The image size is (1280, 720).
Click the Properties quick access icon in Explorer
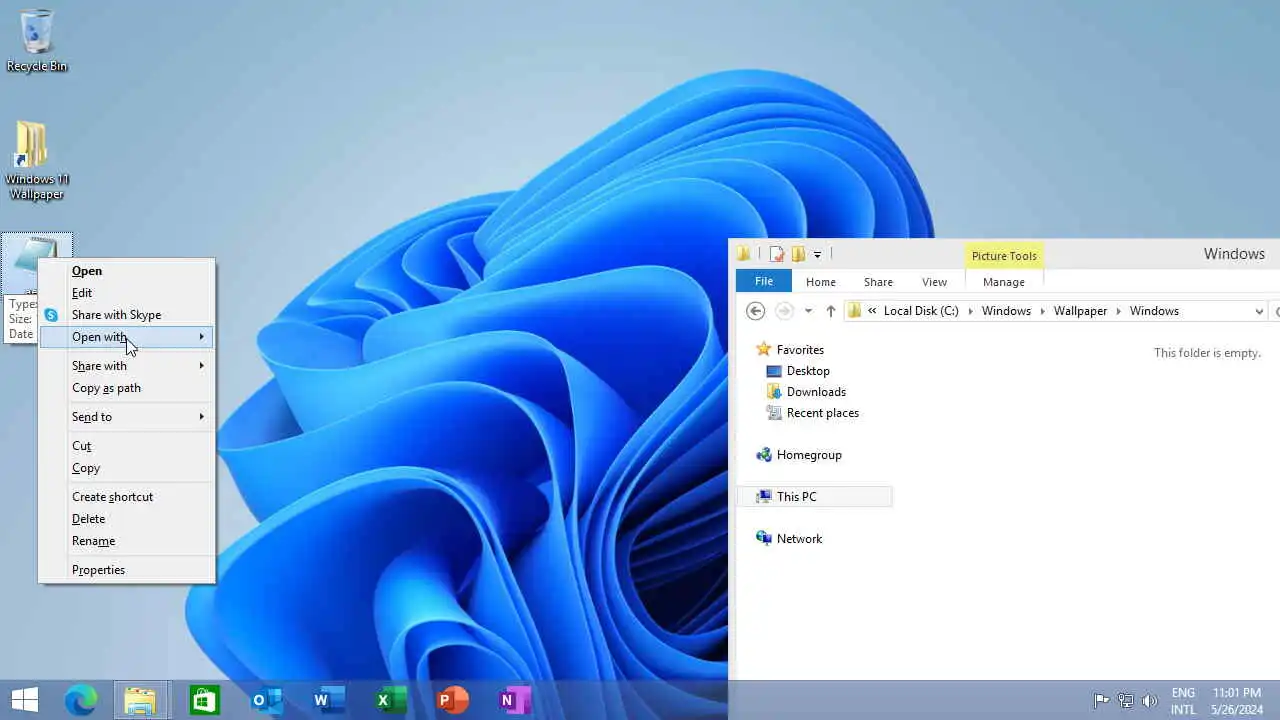pyautogui.click(x=777, y=254)
